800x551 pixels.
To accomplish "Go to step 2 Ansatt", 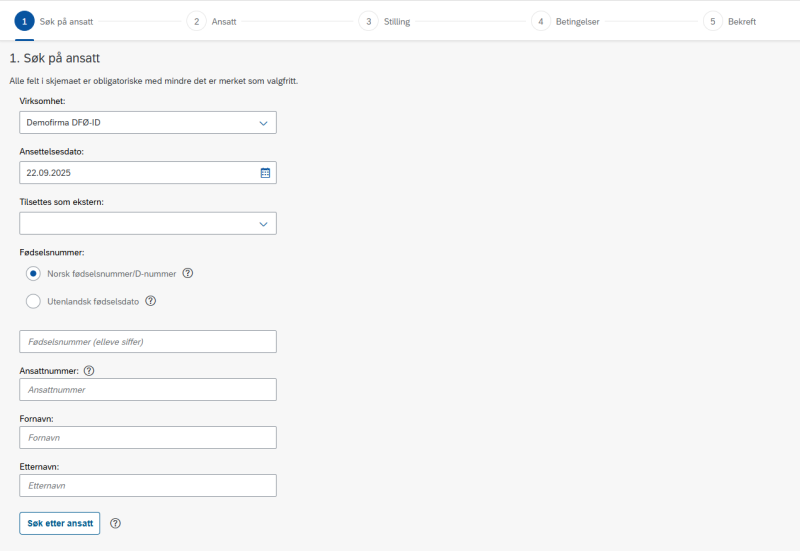I will point(212,21).
